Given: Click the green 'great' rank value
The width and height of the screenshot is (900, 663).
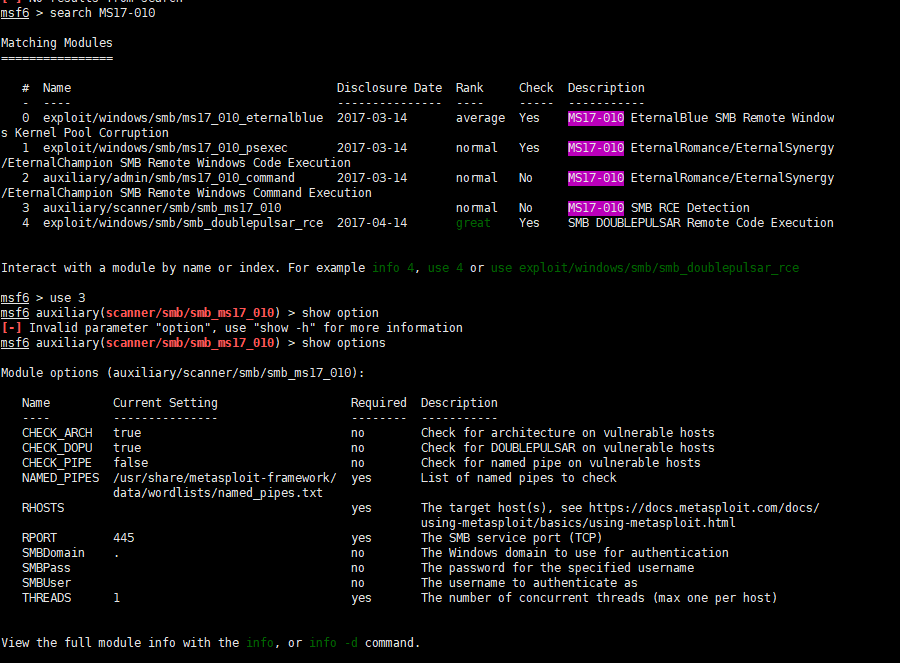Looking at the screenshot, I should coord(474,223).
